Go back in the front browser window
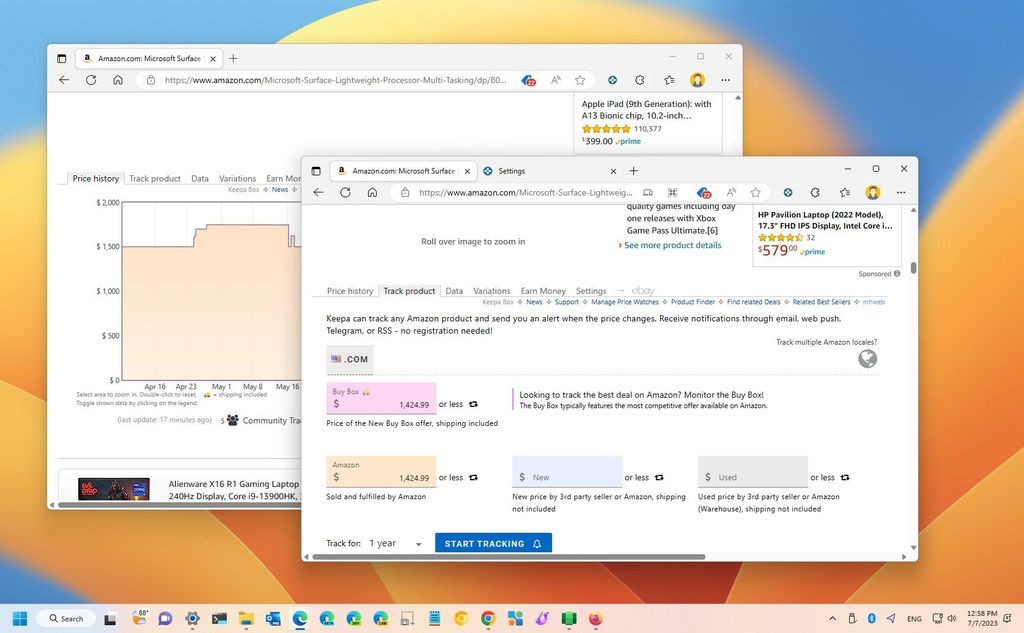1024x633 pixels. [x=319, y=192]
